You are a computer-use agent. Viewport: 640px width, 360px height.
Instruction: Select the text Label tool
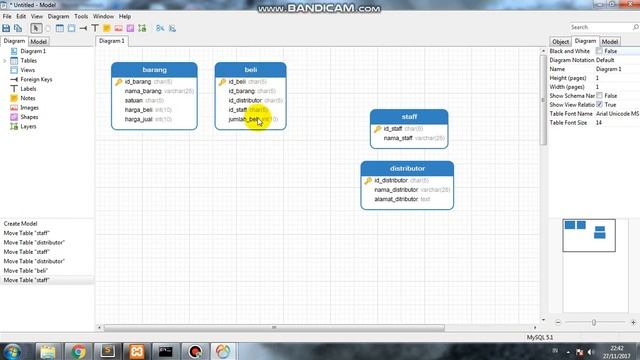[95, 28]
